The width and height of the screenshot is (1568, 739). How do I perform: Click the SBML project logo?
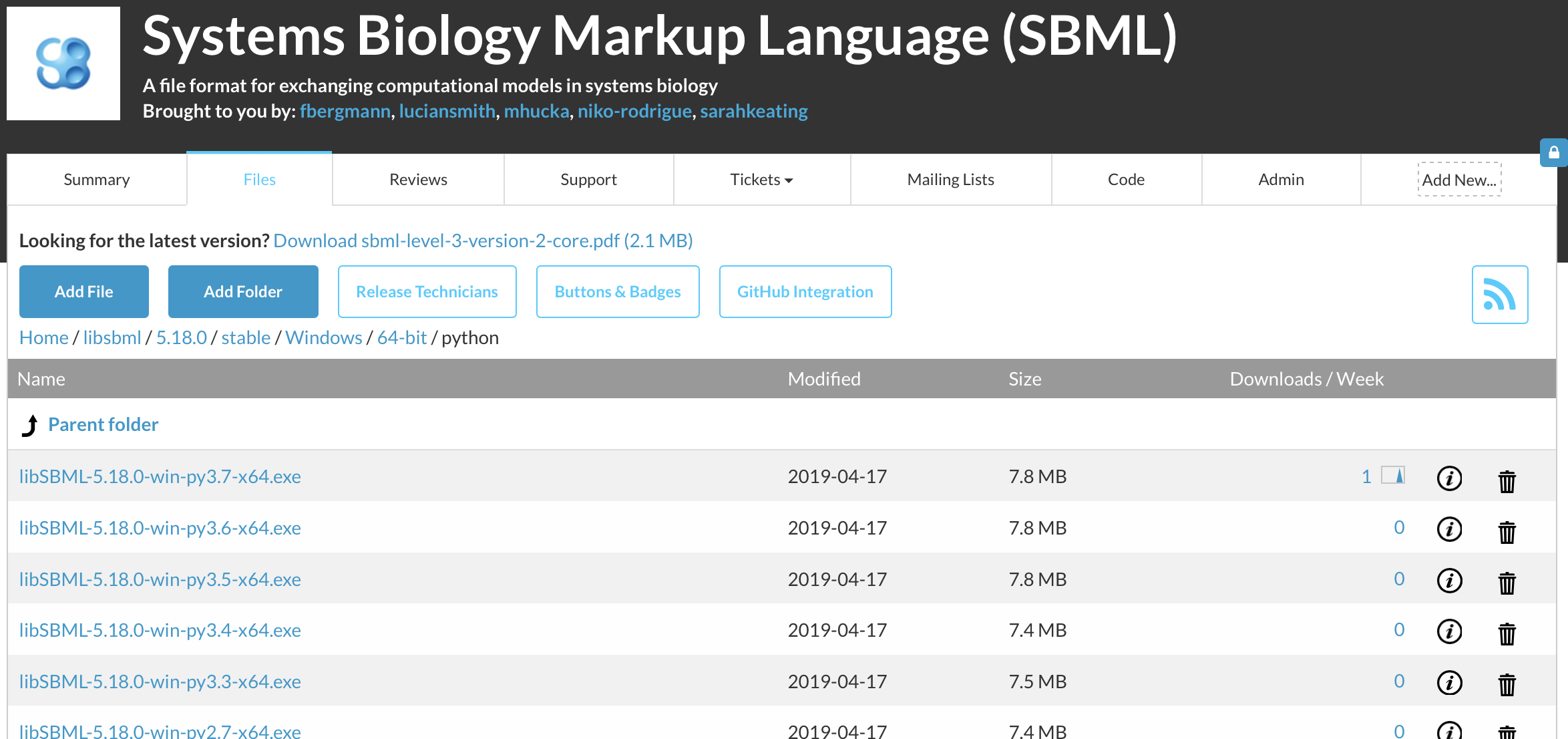pyautogui.click(x=63, y=63)
